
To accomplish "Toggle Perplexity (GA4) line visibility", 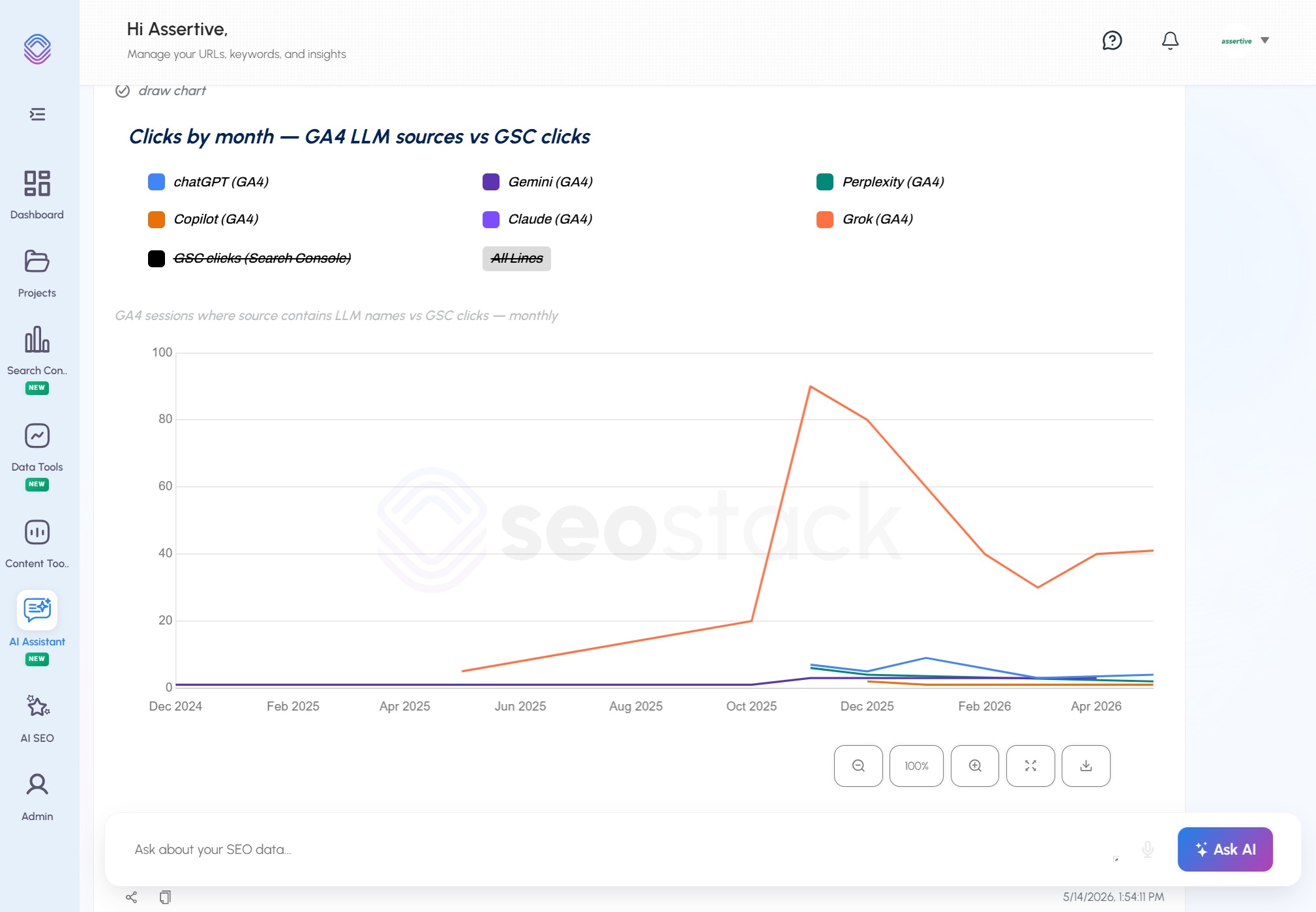I will pos(880,182).
